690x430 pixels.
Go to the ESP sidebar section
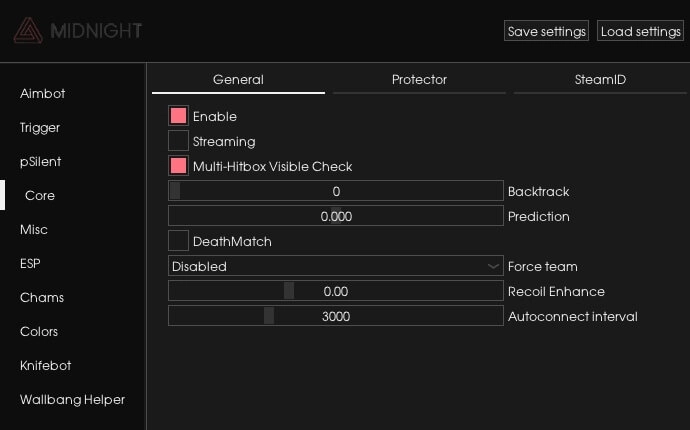(30, 264)
